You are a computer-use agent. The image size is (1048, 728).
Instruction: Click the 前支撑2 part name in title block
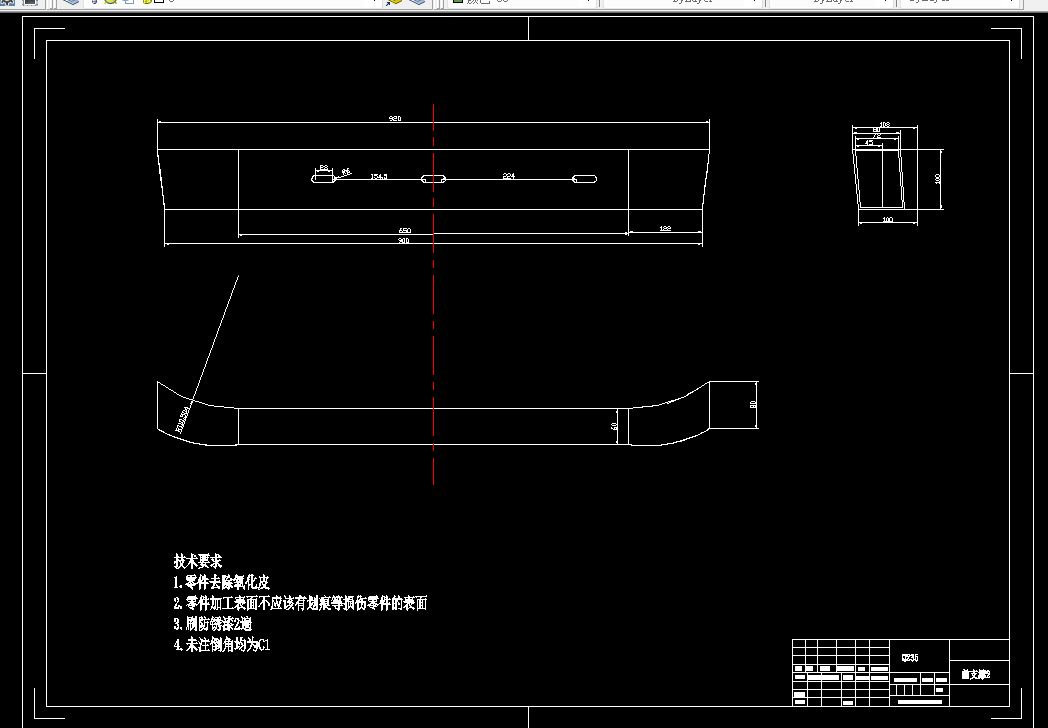point(976,675)
